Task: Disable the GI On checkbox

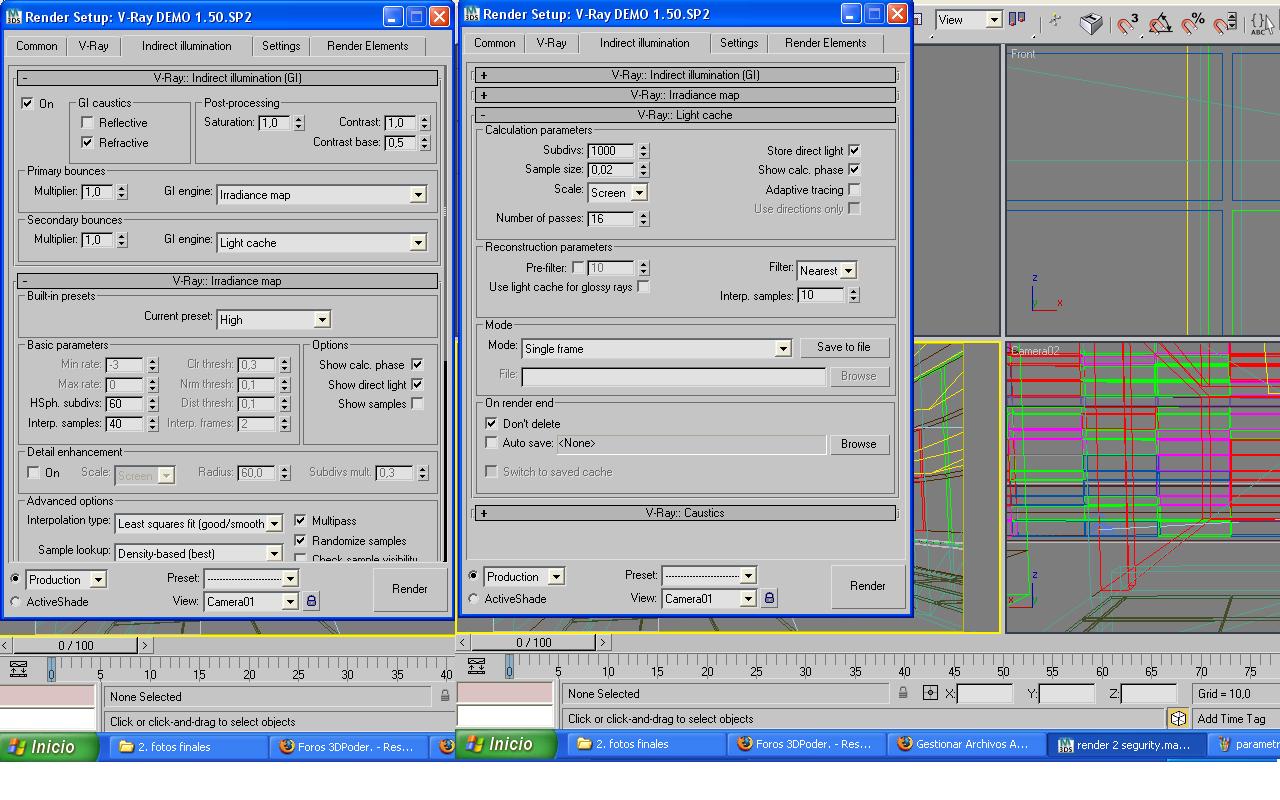Action: click(x=28, y=103)
